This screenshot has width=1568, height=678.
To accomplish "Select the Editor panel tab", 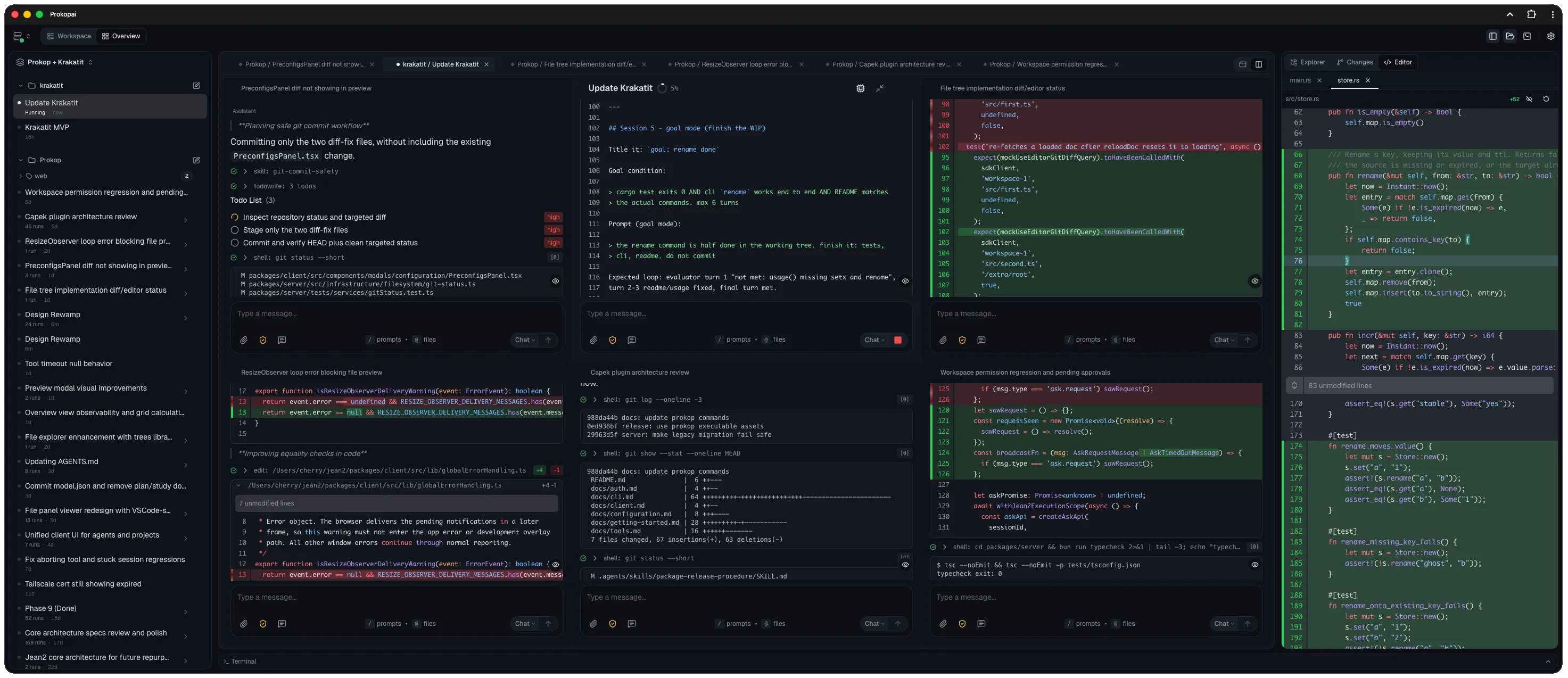I will point(1398,62).
